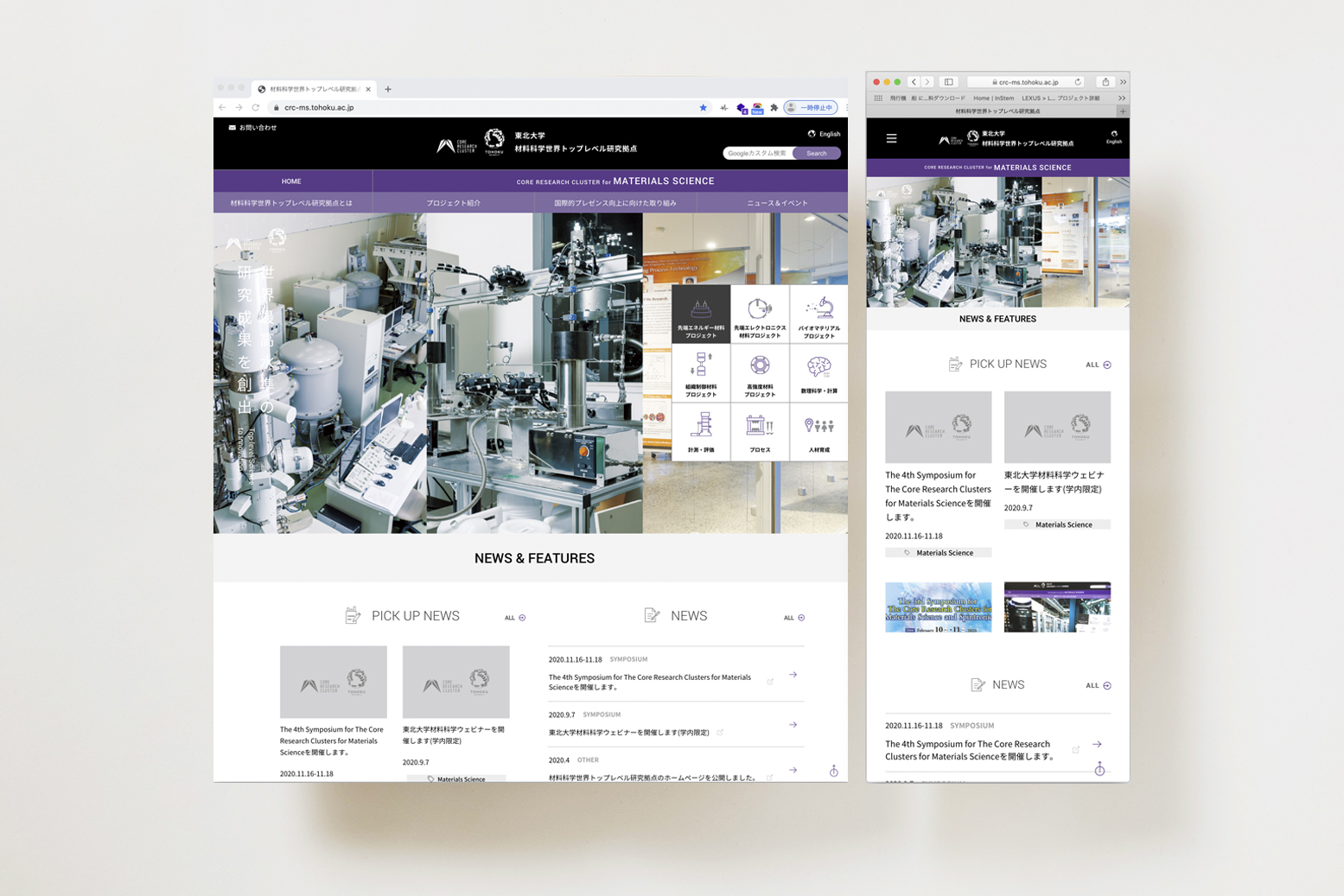1344x896 pixels.
Task: Click the extension icon labeled New
Action: [757, 108]
